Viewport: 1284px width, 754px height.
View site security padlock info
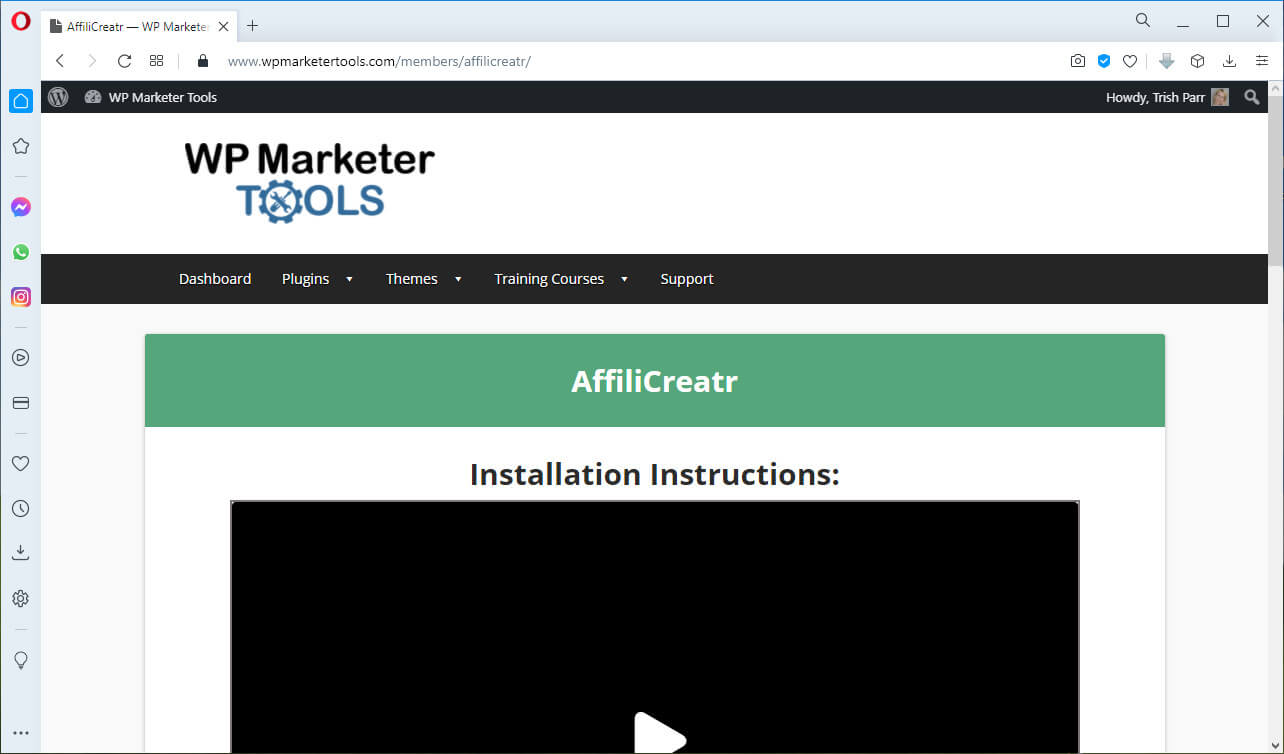pyautogui.click(x=203, y=61)
